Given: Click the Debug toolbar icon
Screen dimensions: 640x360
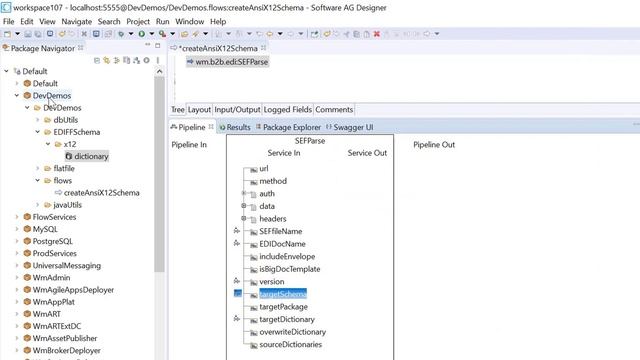Looking at the screenshot, I should [x=121, y=34].
